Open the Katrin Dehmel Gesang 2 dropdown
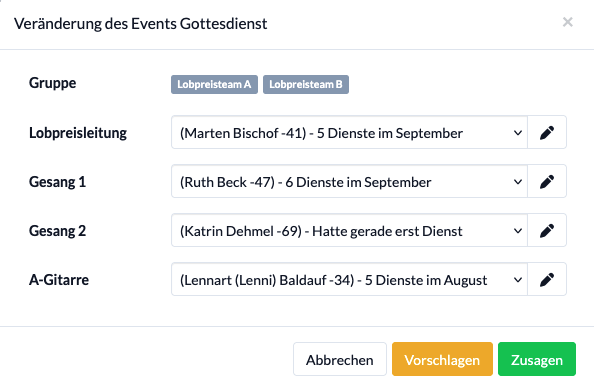594x385 pixels. click(349, 230)
